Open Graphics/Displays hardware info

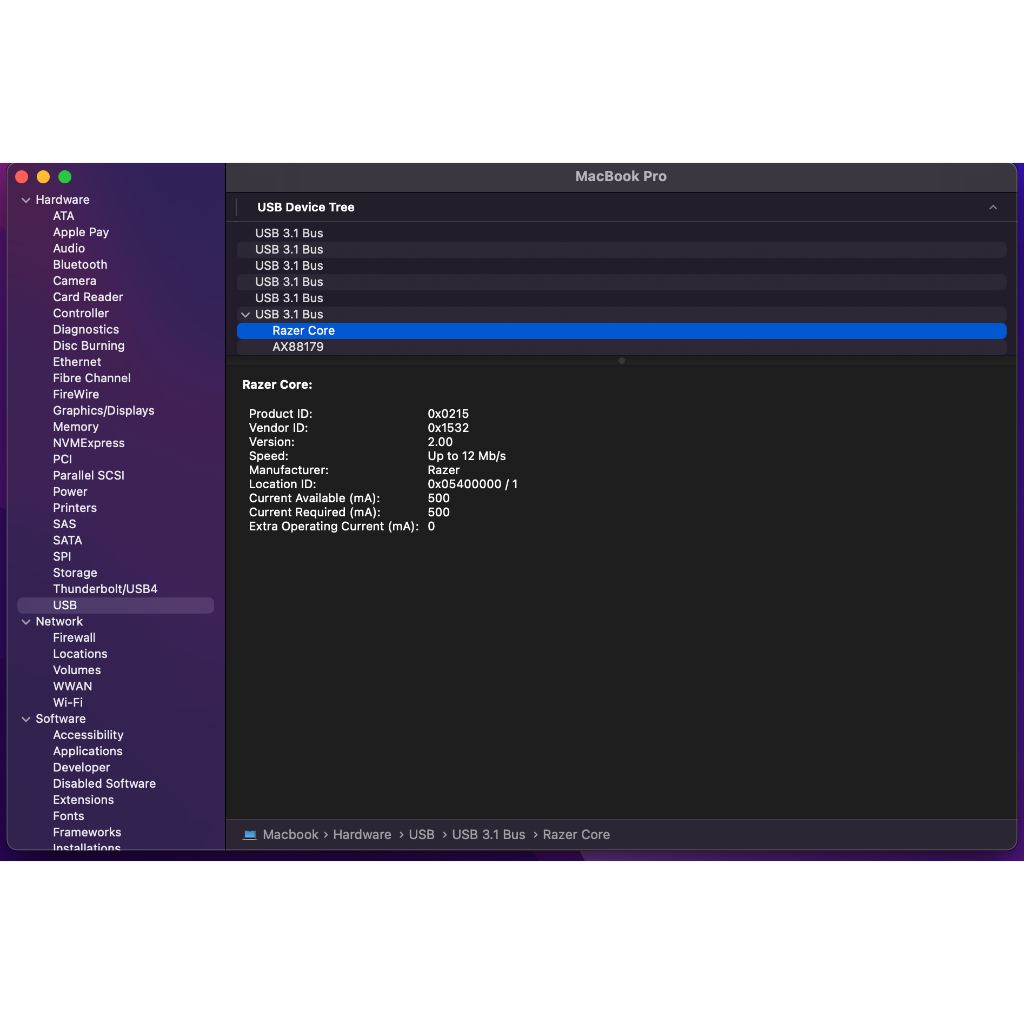[103, 411]
